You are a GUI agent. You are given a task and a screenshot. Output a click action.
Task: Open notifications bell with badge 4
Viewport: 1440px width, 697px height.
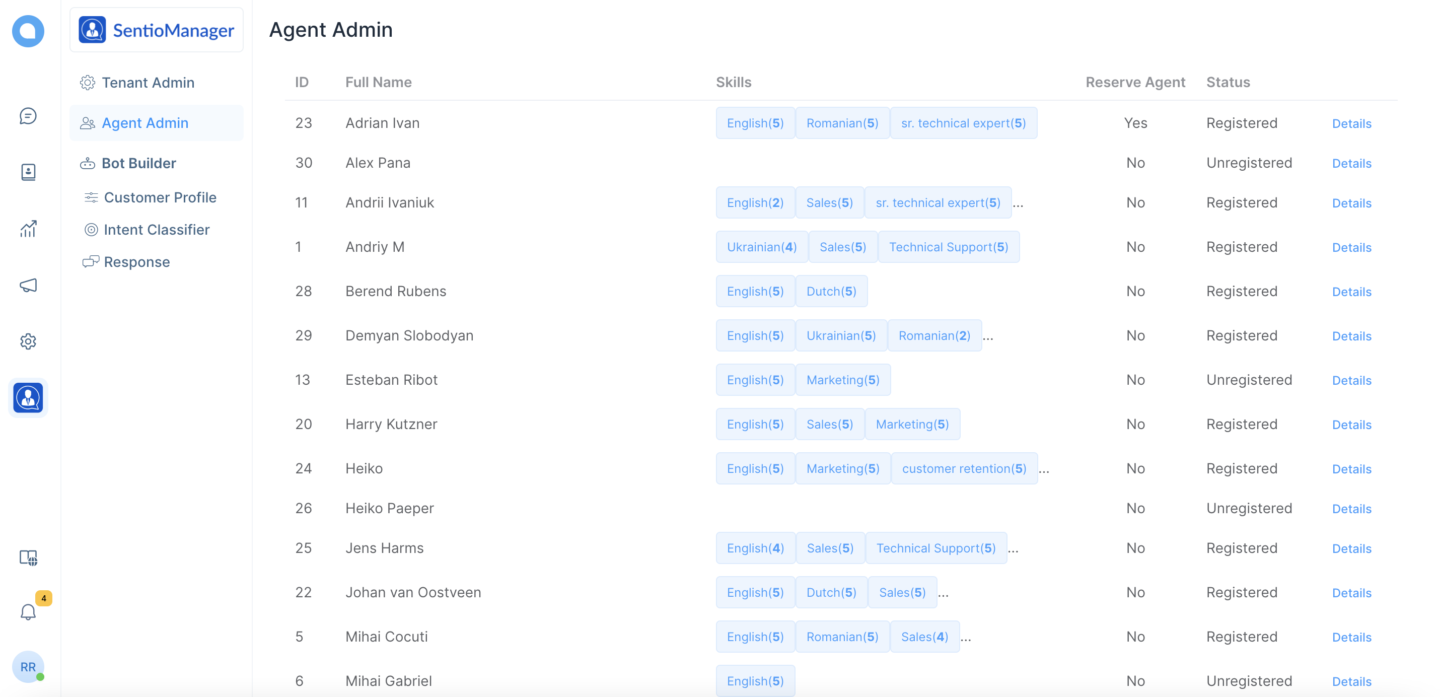pos(28,611)
